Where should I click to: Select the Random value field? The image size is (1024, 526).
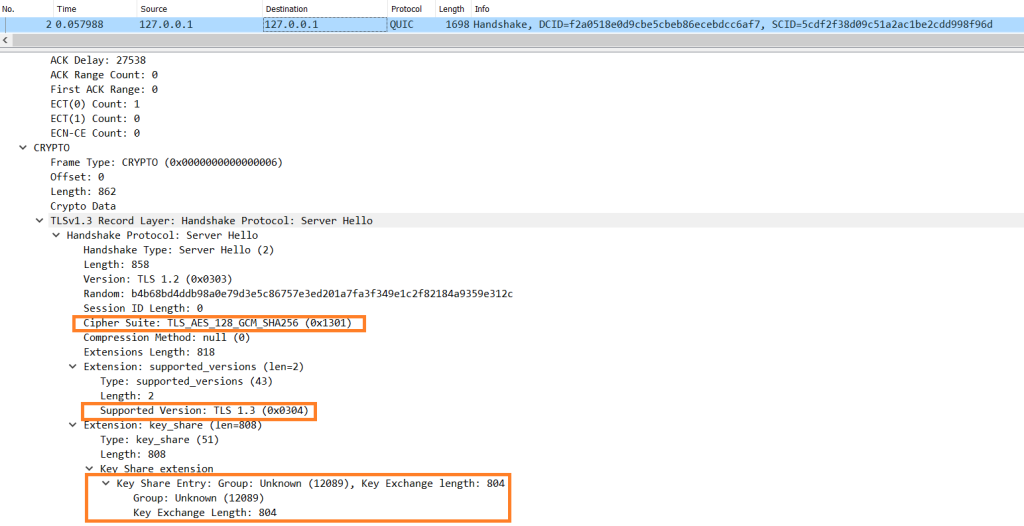pyautogui.click(x=297, y=294)
